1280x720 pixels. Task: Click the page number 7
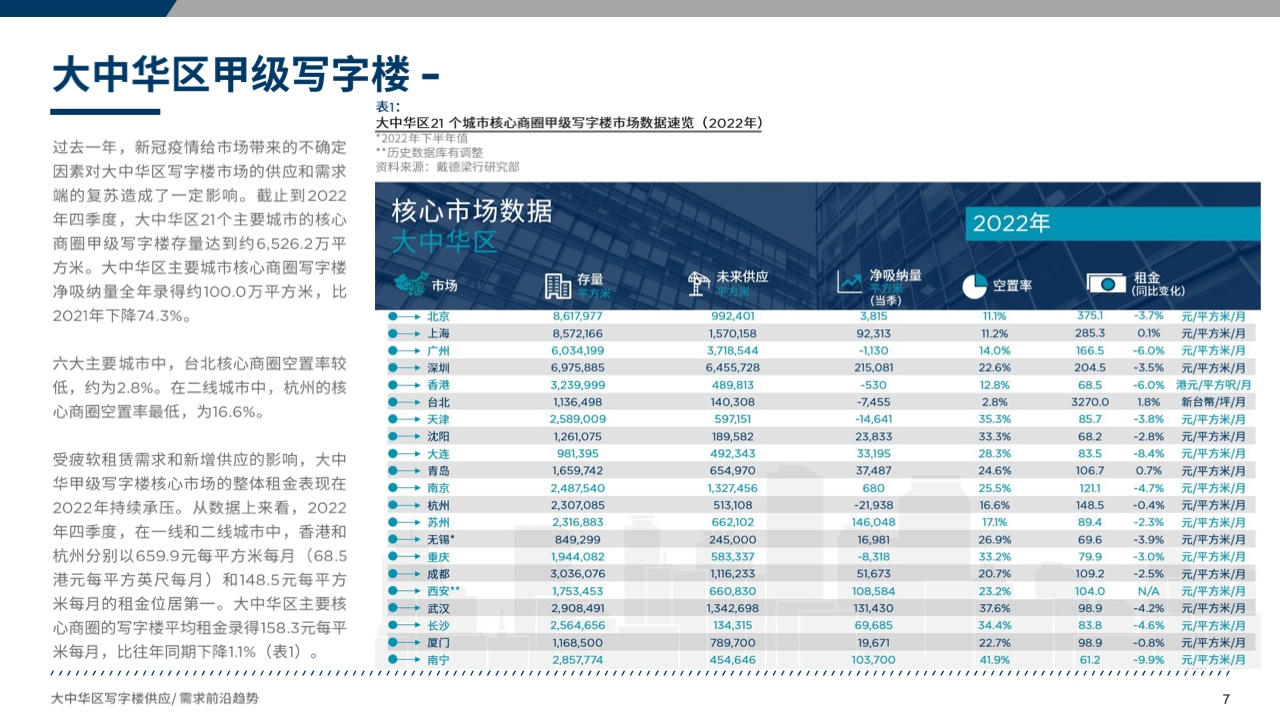tap(1226, 698)
